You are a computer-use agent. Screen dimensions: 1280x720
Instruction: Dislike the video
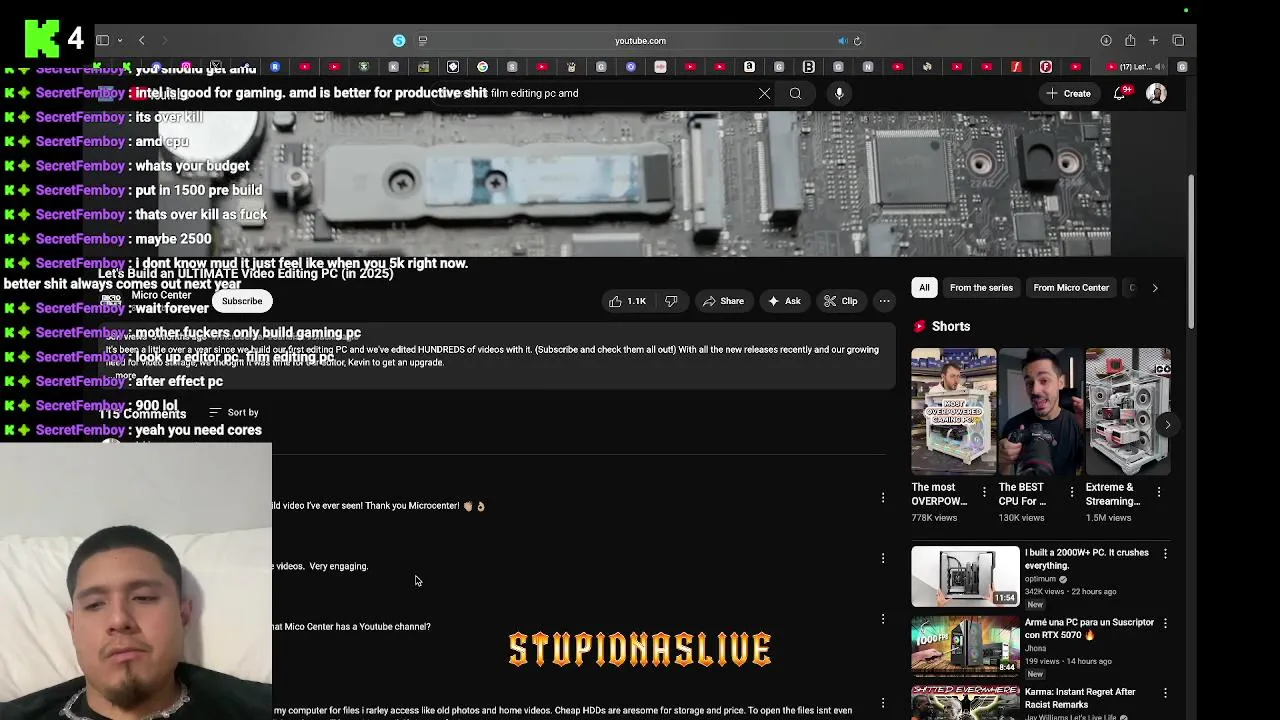point(671,301)
